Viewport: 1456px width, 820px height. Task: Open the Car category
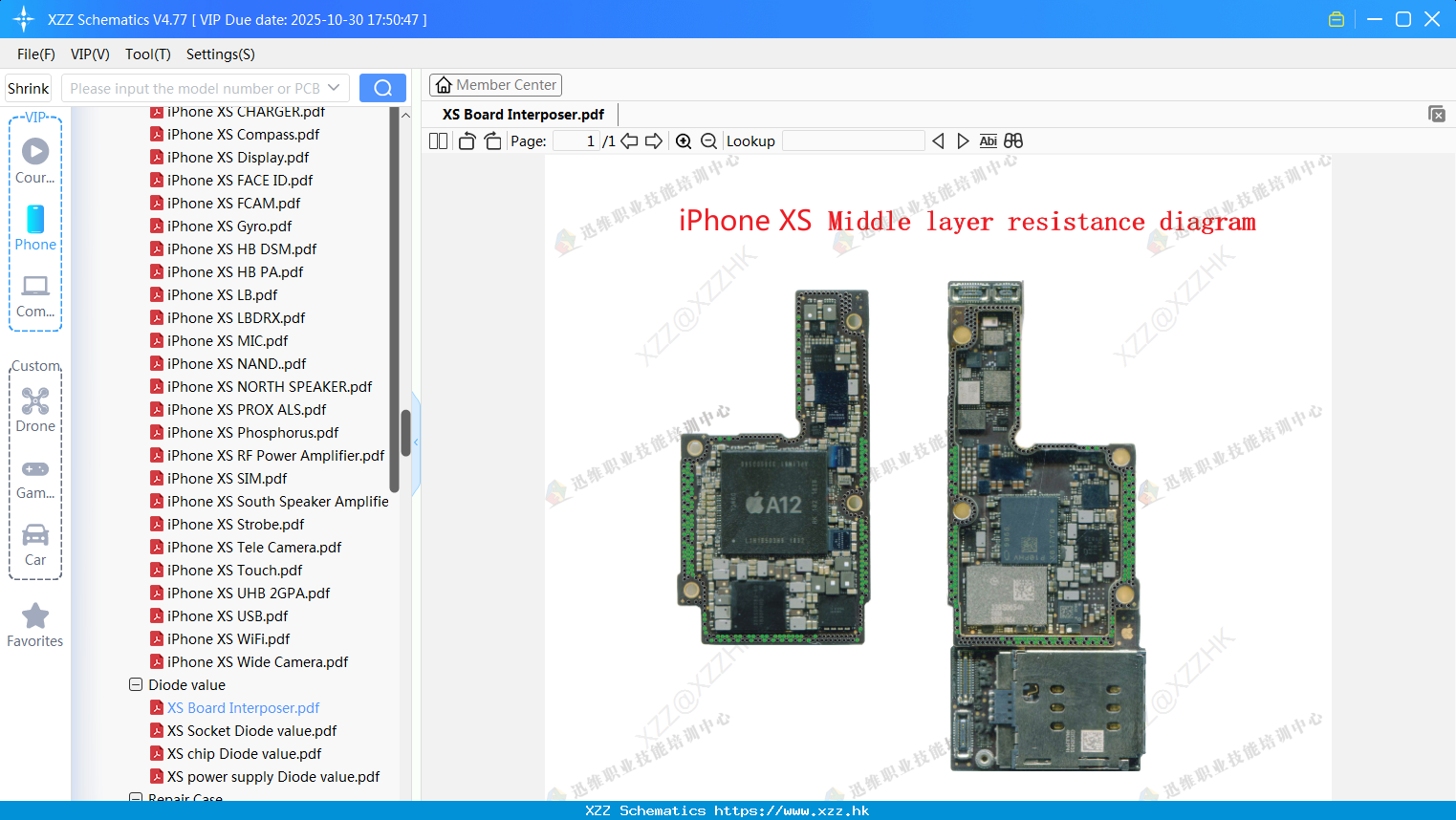point(35,545)
